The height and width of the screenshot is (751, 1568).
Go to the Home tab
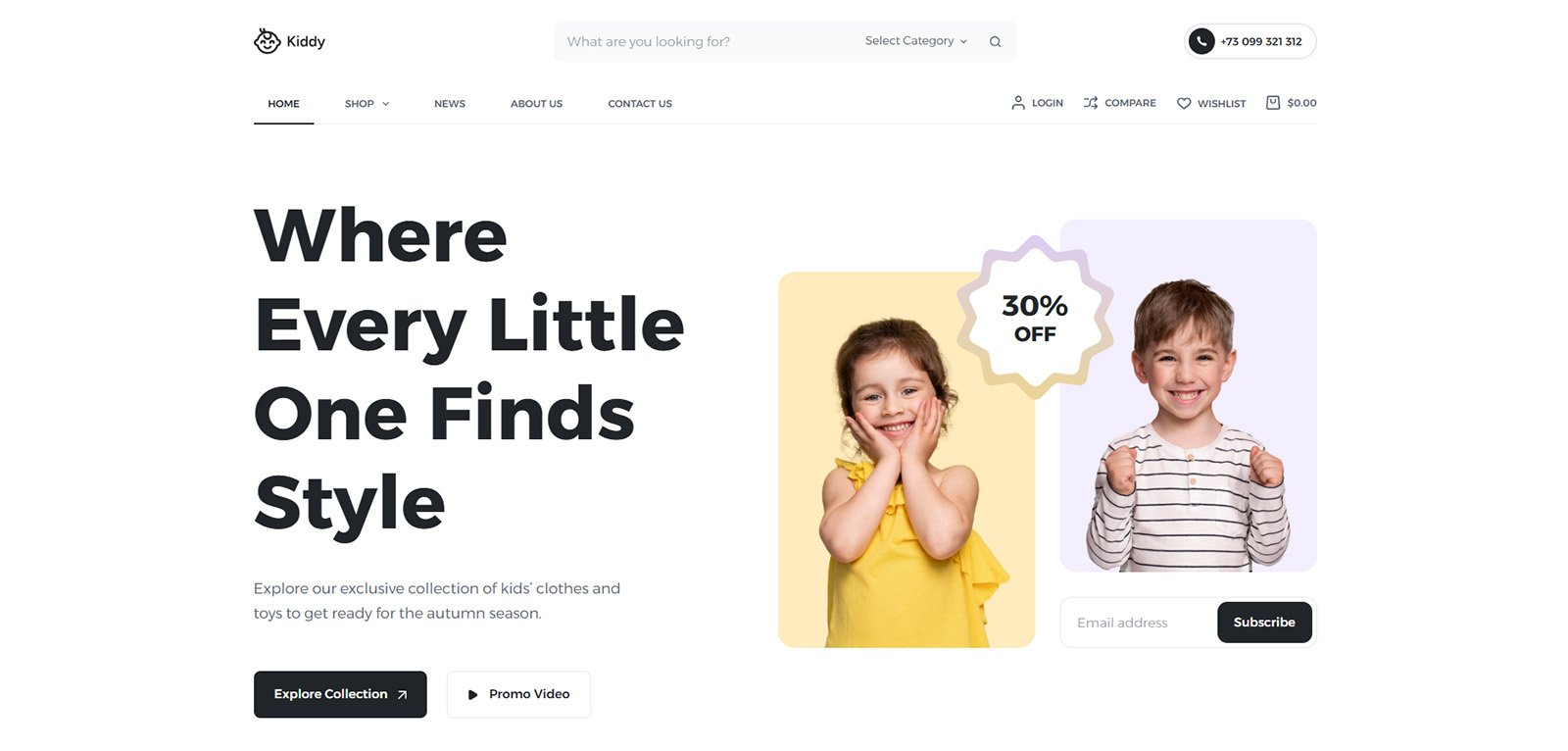pos(284,104)
